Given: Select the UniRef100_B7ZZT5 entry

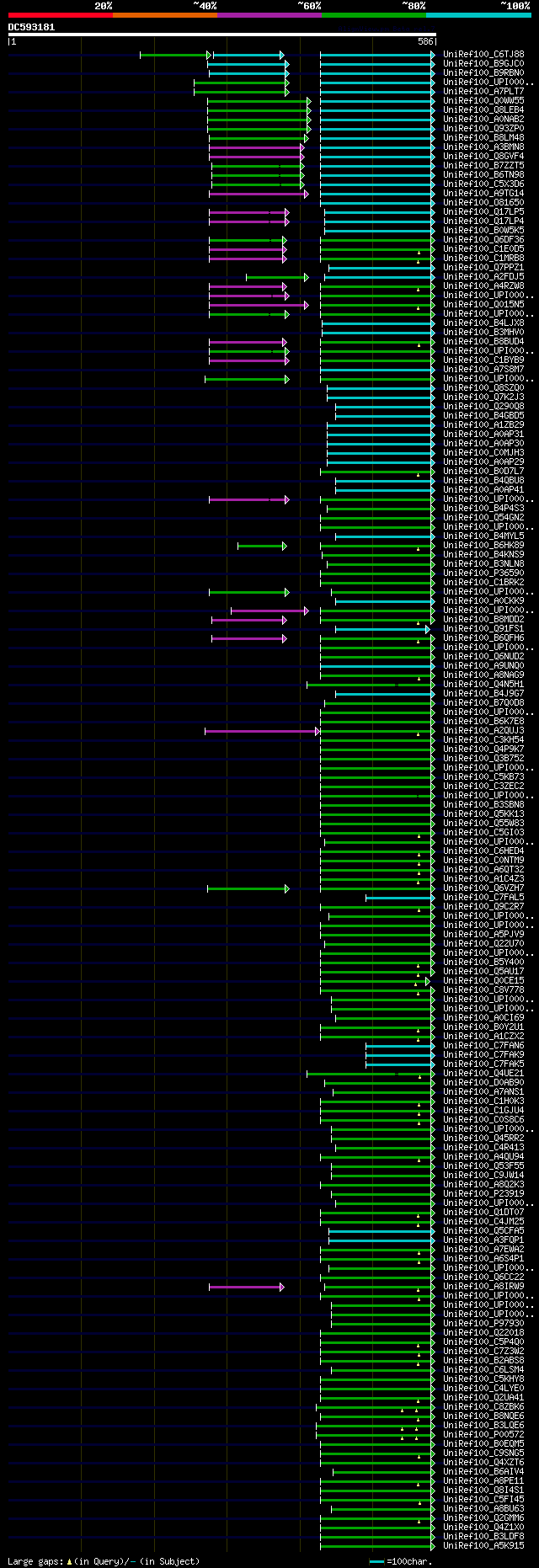Looking at the screenshot, I should 483,166.
